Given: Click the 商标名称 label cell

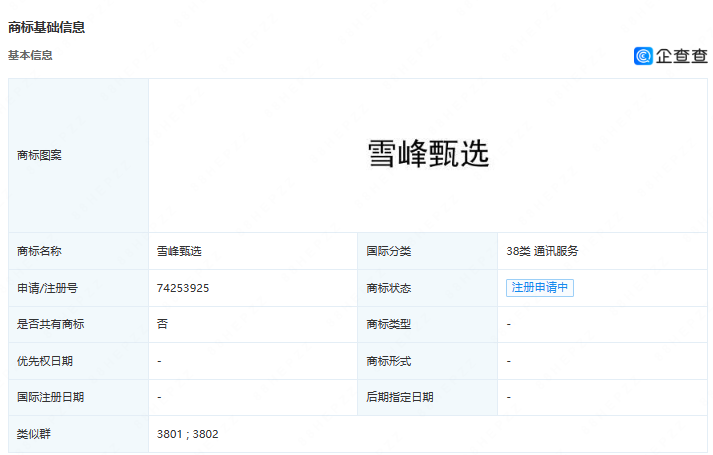Looking at the screenshot, I should point(79,251).
